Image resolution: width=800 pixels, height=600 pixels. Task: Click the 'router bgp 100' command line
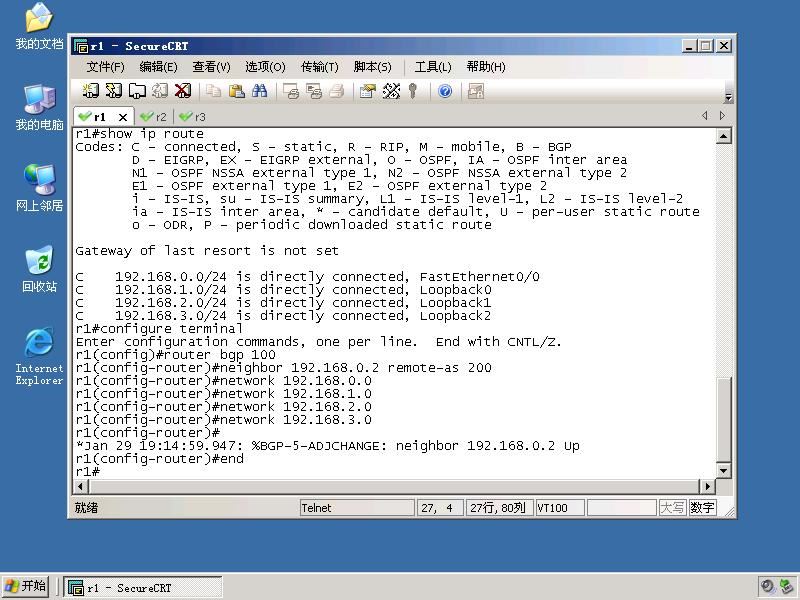176,355
